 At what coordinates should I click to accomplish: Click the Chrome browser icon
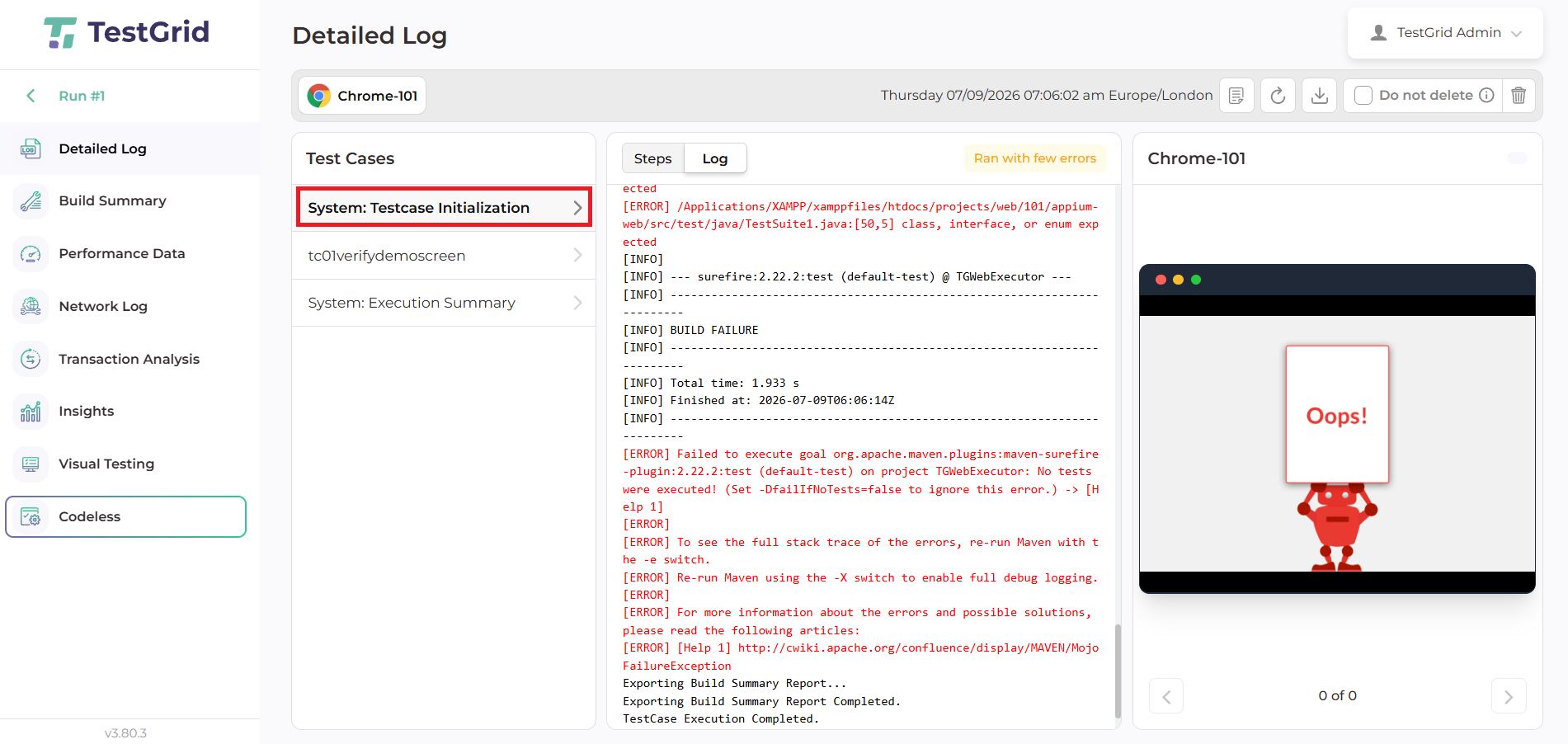tap(319, 96)
